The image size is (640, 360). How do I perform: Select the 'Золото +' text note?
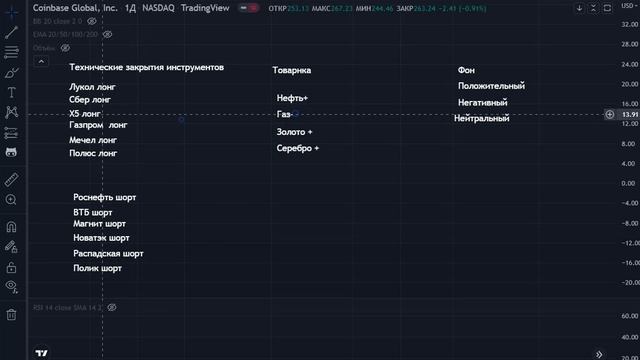(294, 132)
